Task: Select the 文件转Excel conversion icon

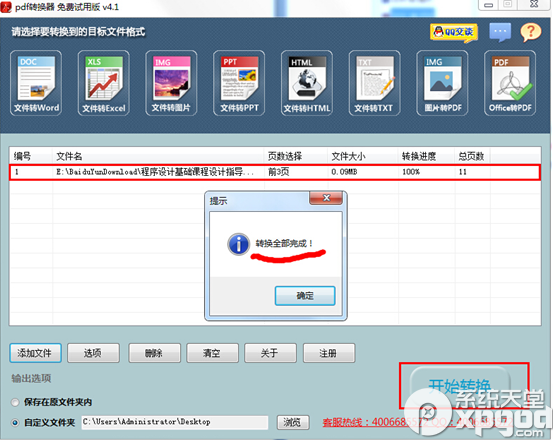Action: point(104,83)
